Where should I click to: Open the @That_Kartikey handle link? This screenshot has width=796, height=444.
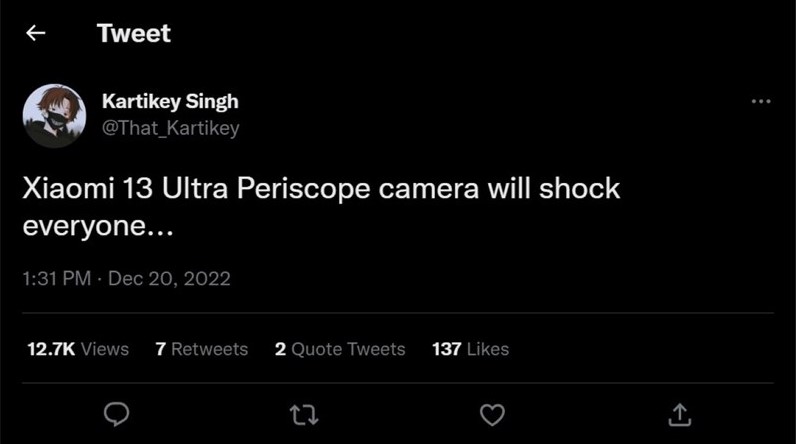170,128
